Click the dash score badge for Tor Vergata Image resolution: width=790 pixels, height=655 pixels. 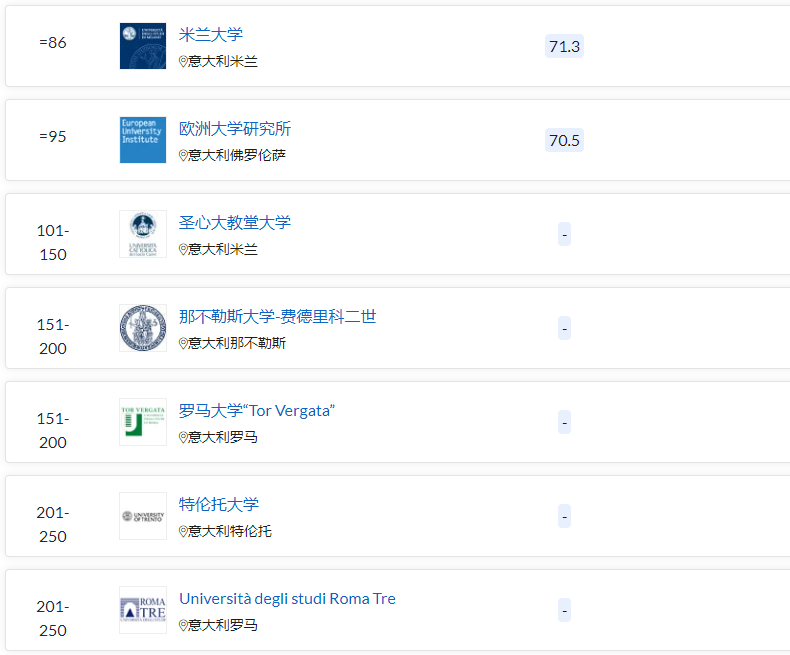pyautogui.click(x=564, y=422)
